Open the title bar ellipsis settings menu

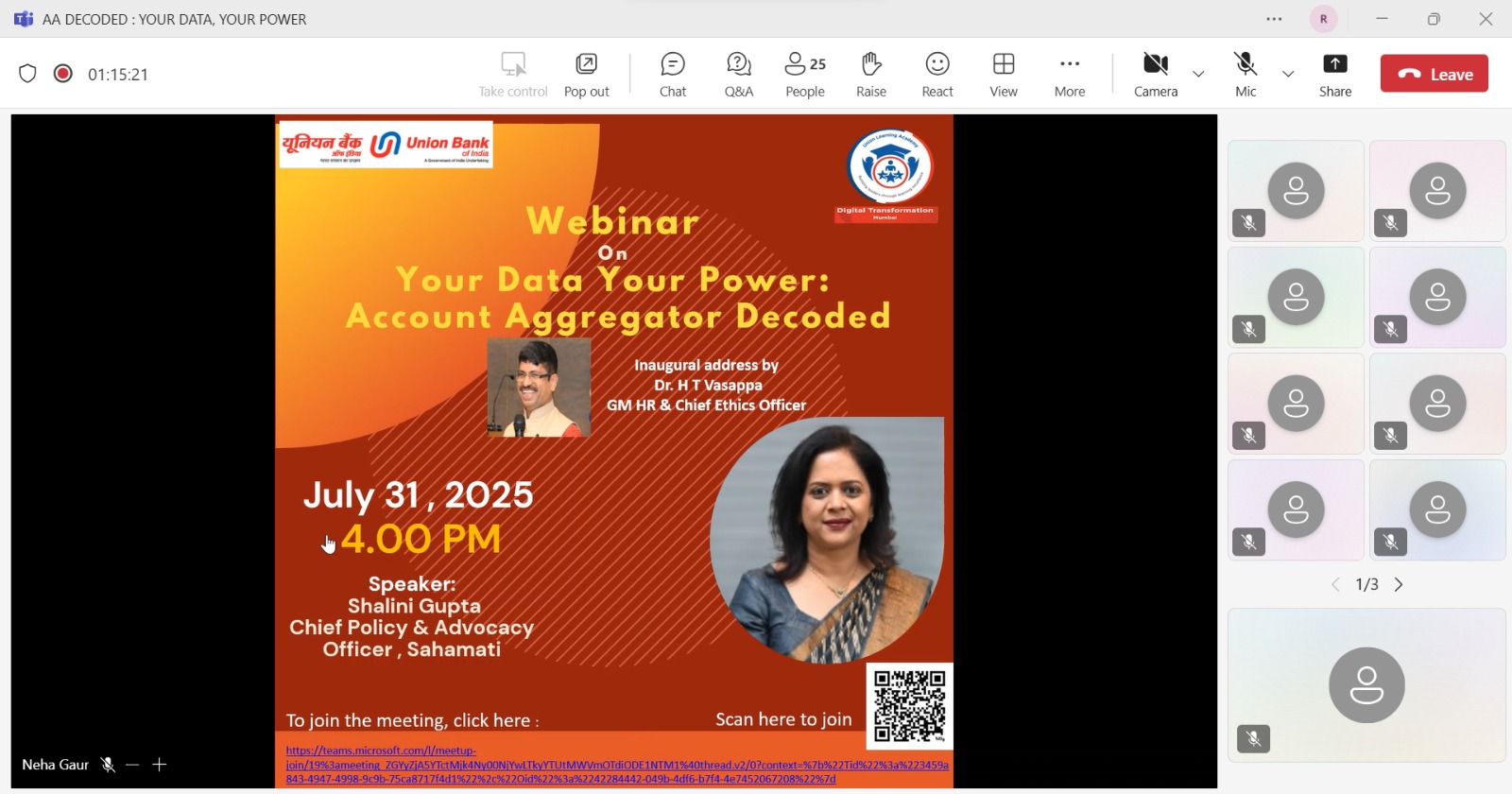point(1274,19)
